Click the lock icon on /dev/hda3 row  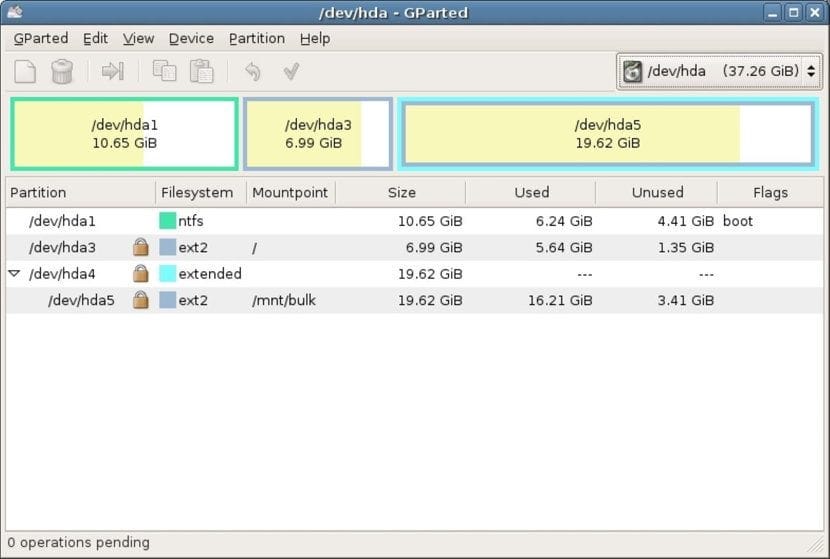140,247
